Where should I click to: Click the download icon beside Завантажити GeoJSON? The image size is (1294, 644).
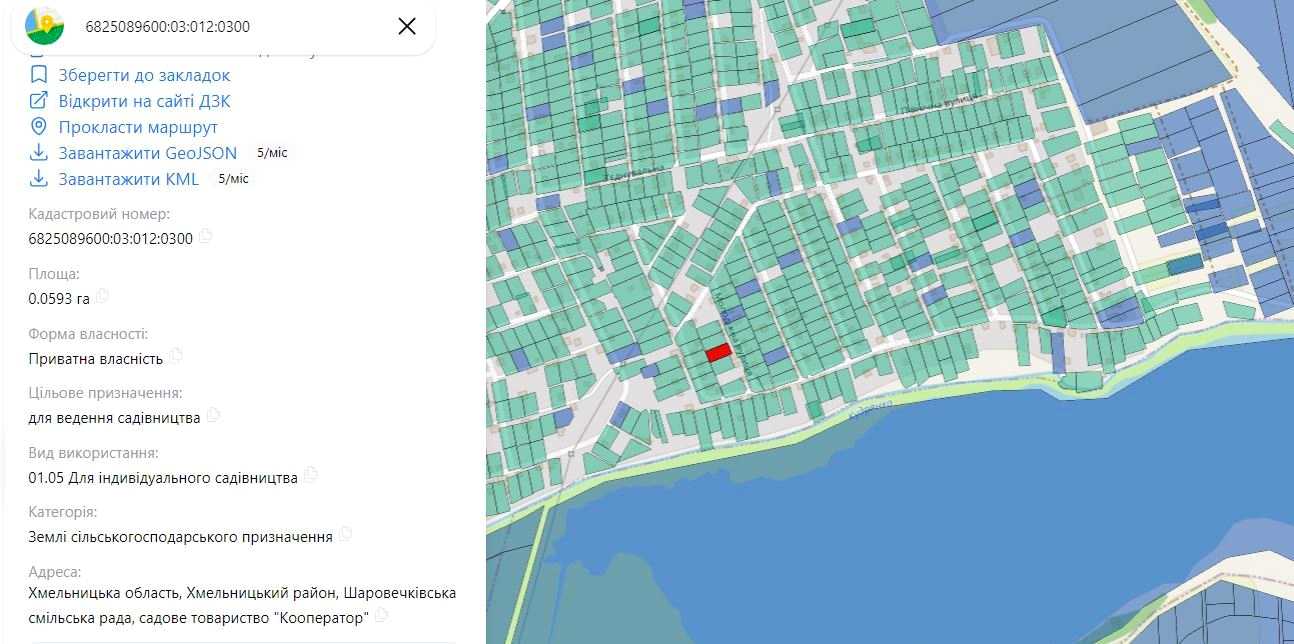(39, 153)
